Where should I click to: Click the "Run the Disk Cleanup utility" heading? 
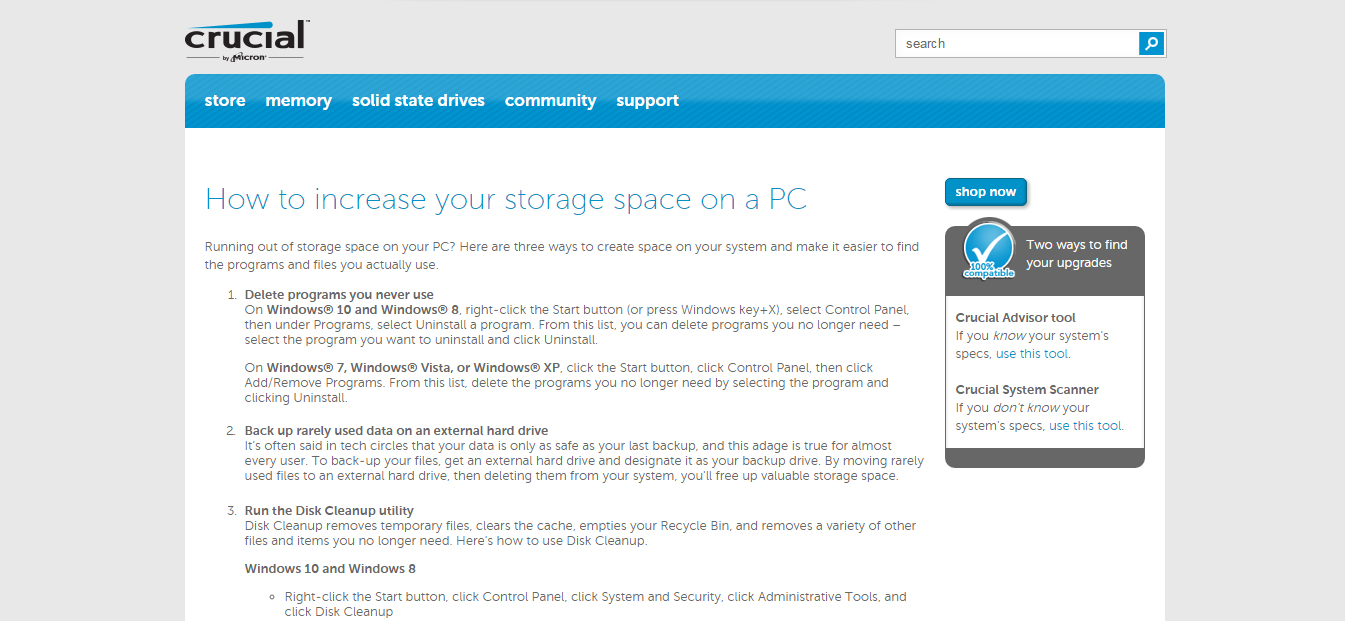(x=329, y=511)
